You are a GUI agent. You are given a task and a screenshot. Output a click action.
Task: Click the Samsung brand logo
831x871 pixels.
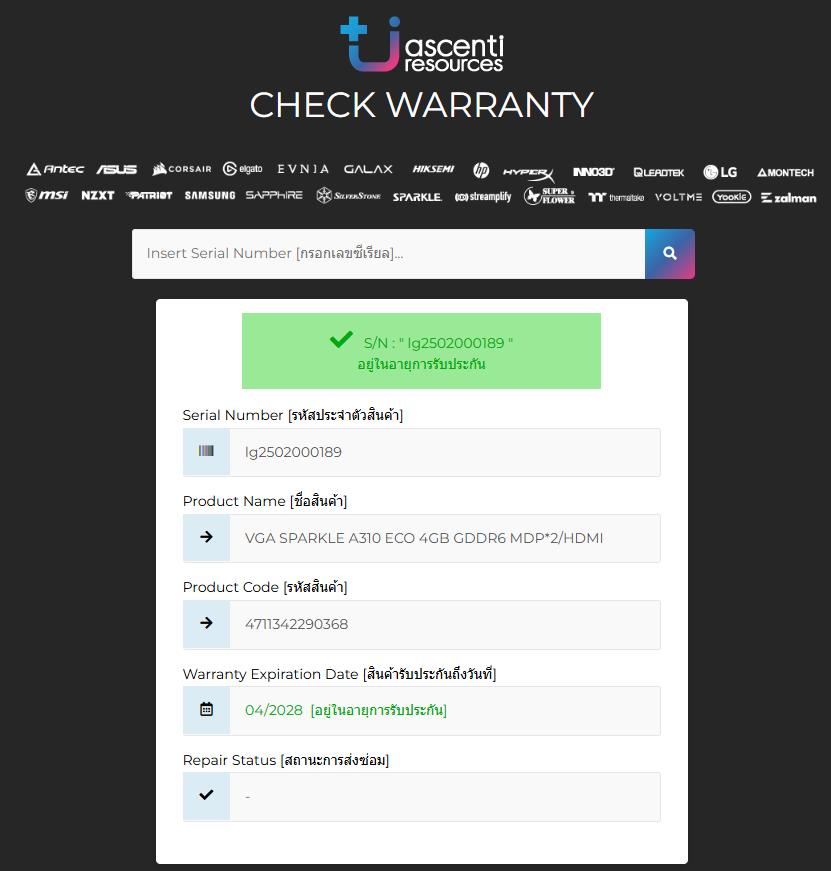pos(210,196)
